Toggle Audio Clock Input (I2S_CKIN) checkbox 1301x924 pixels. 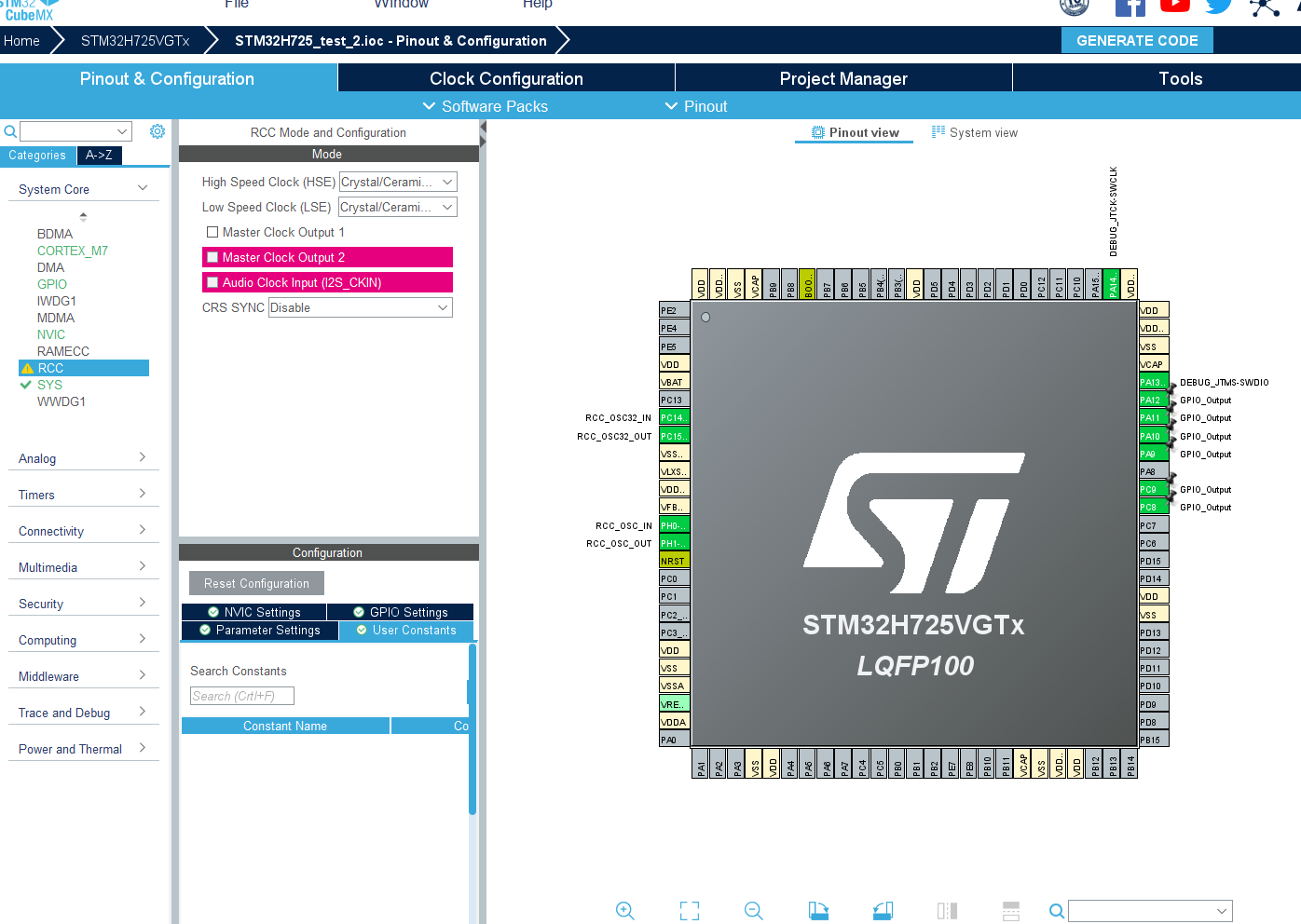pos(212,282)
